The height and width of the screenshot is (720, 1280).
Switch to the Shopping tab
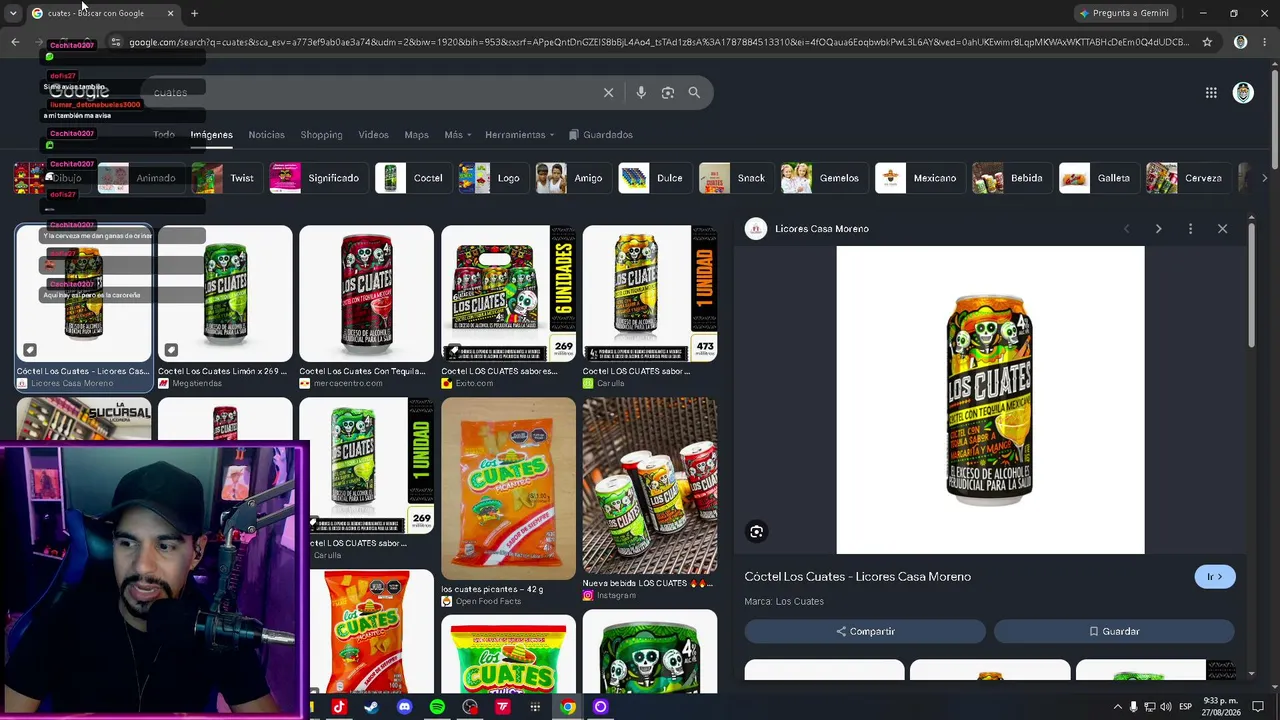tap(321, 135)
